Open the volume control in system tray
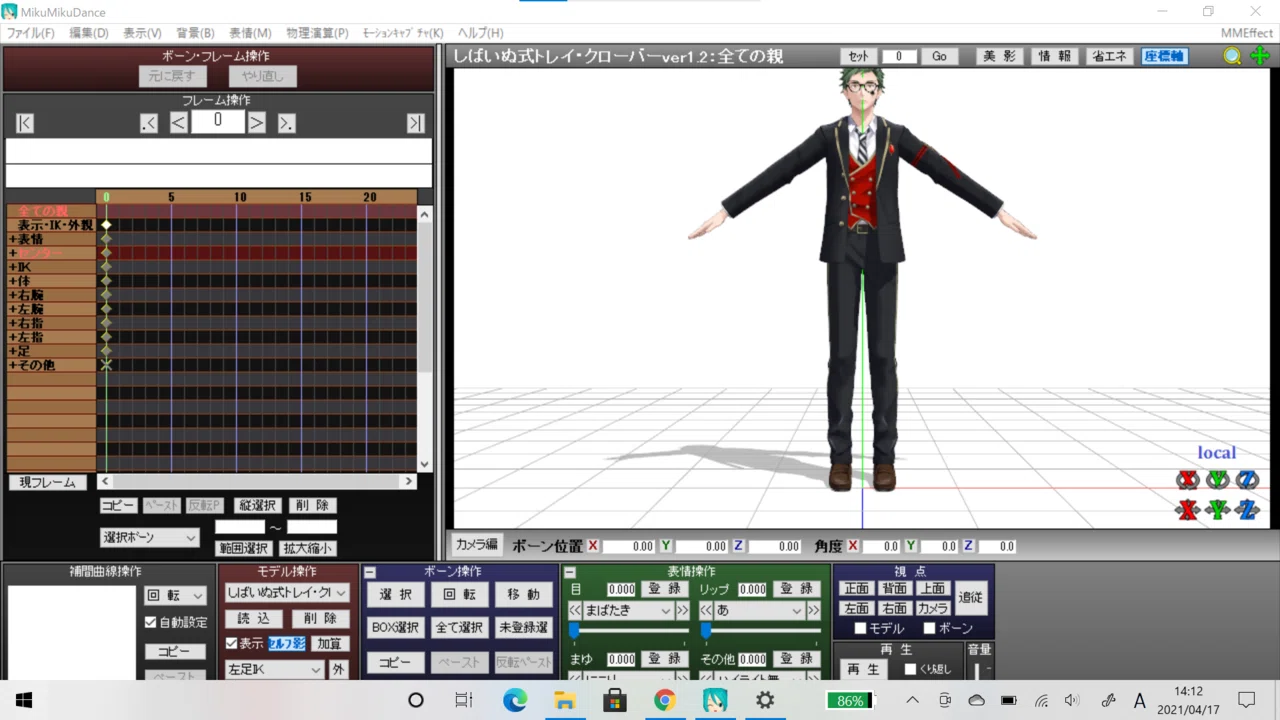Screen dimensions: 1280x720 (1072, 700)
